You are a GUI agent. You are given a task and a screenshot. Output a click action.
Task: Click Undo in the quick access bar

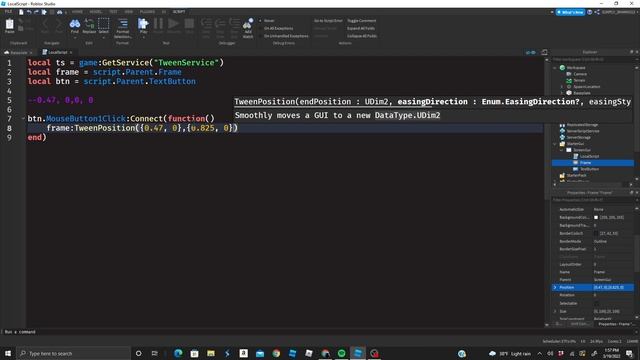click(29, 12)
